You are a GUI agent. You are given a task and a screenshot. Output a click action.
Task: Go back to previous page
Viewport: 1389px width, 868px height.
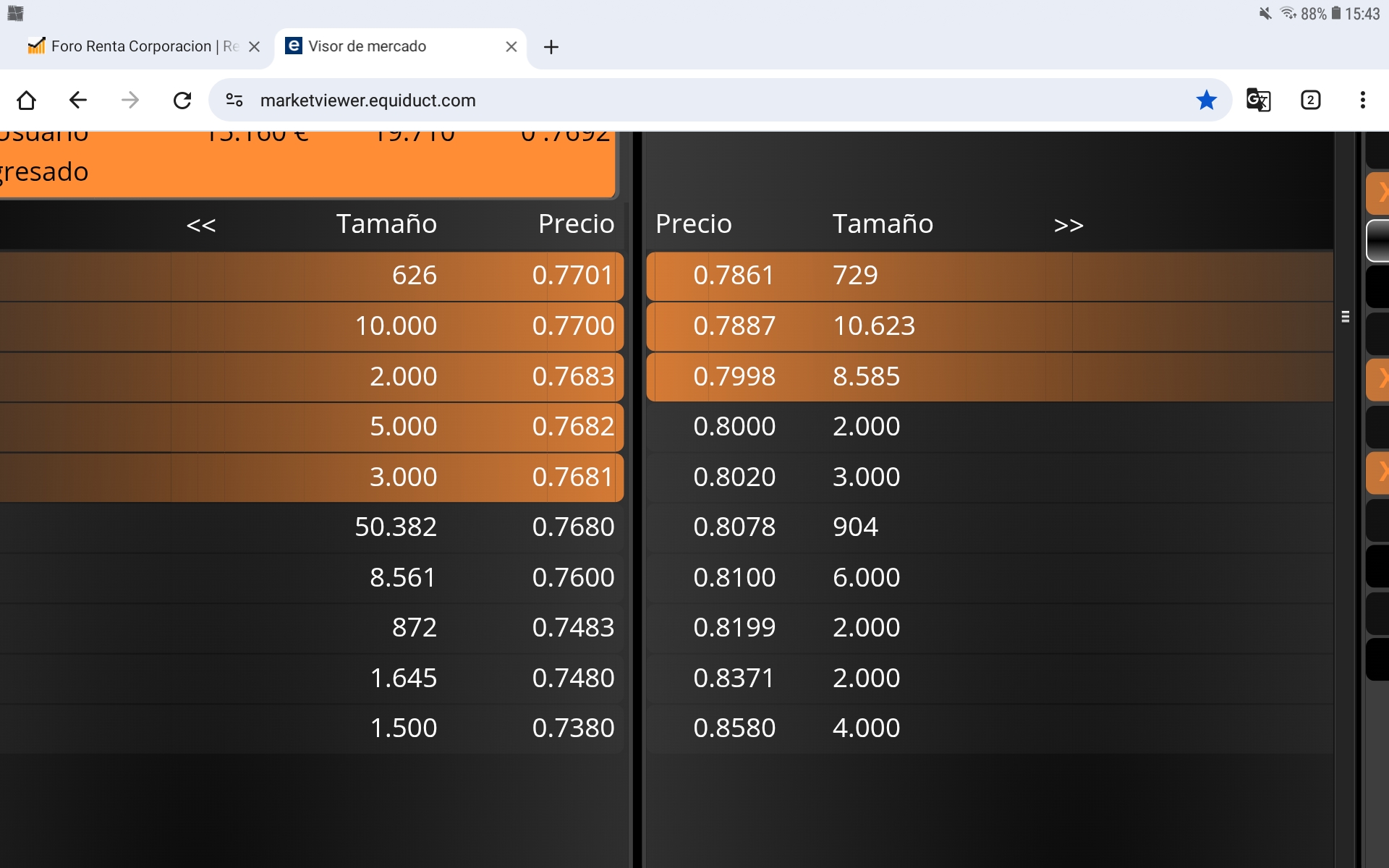[x=78, y=100]
